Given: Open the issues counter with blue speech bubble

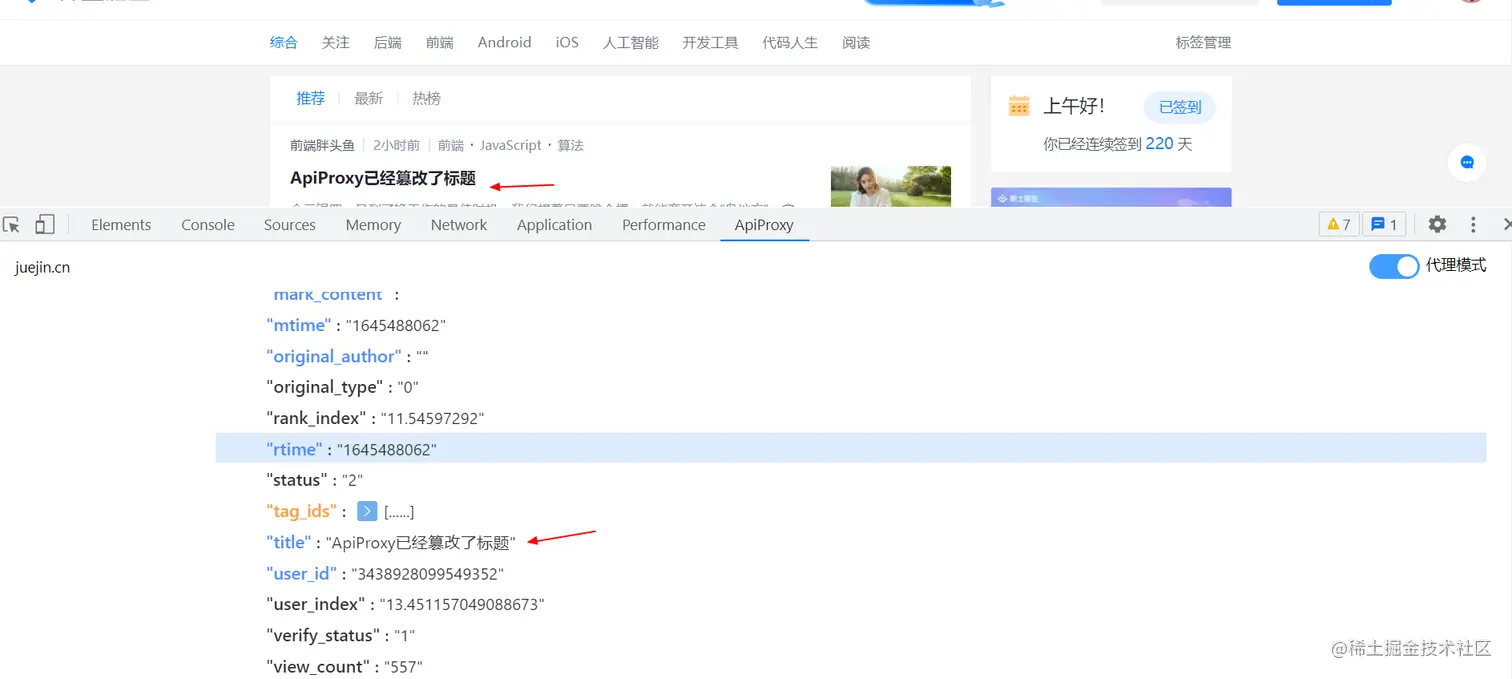Looking at the screenshot, I should point(1384,224).
